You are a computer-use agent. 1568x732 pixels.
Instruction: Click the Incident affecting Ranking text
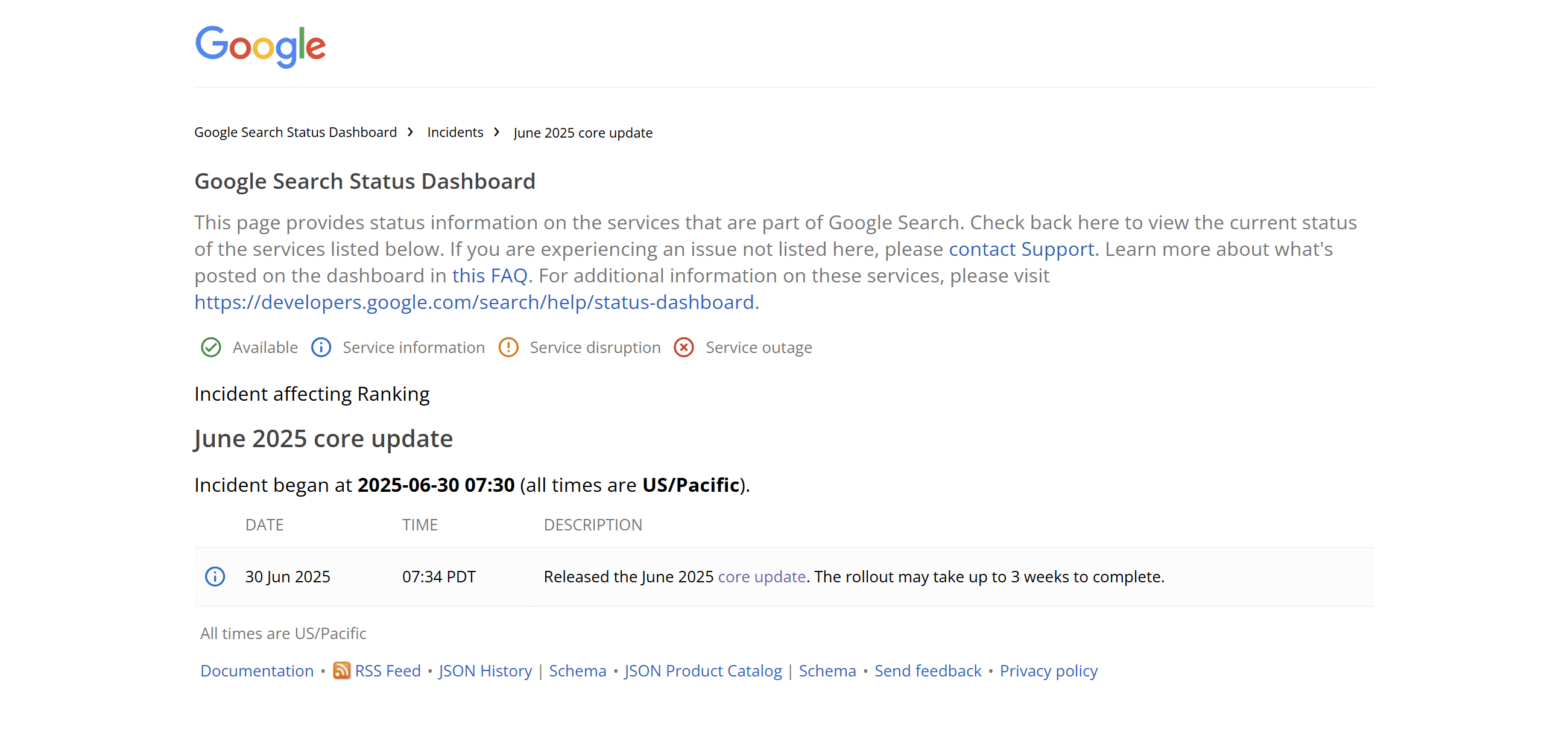coord(312,394)
